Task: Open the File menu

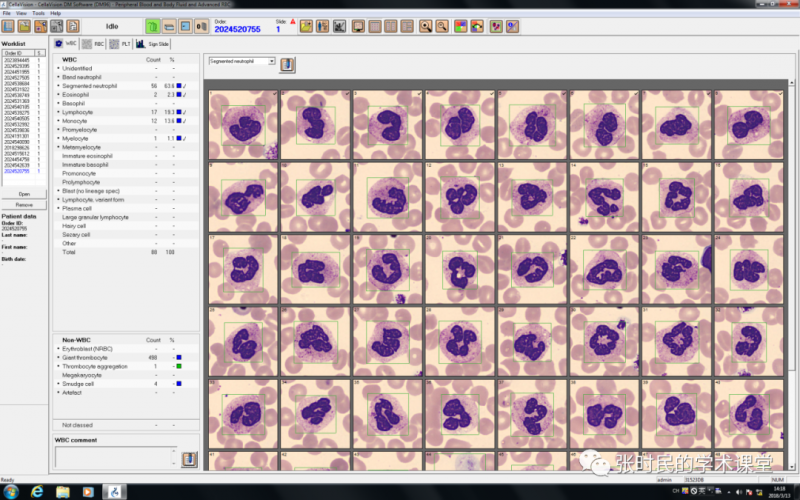Action: [7, 13]
